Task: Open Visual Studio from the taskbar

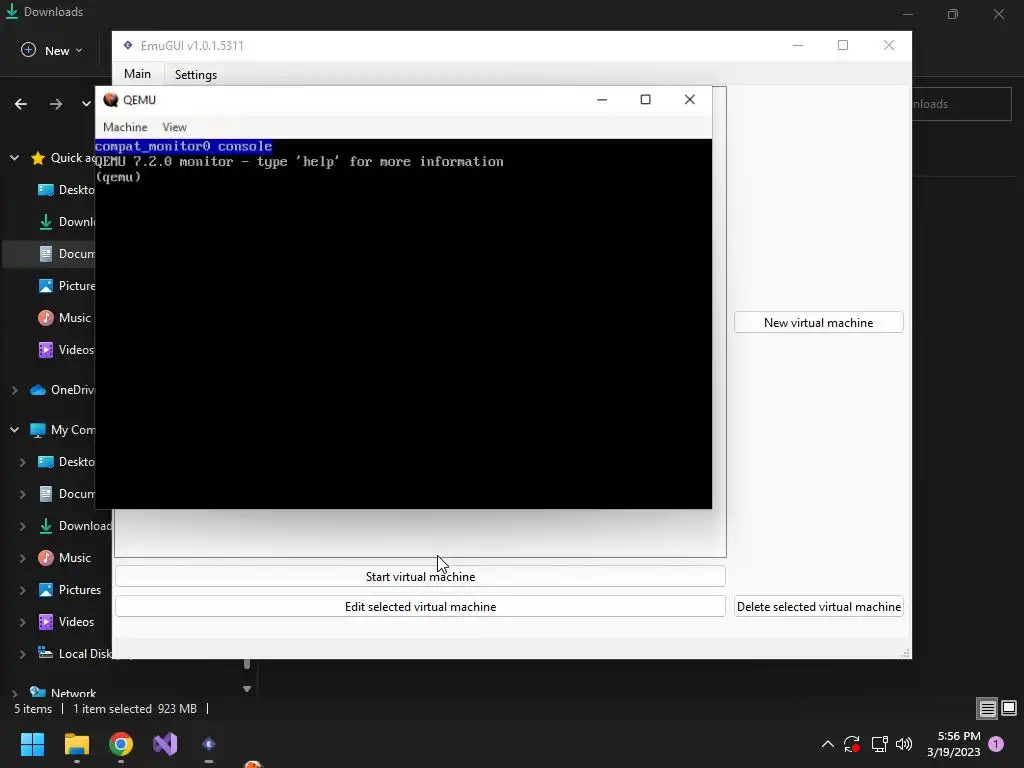Action: click(165, 744)
